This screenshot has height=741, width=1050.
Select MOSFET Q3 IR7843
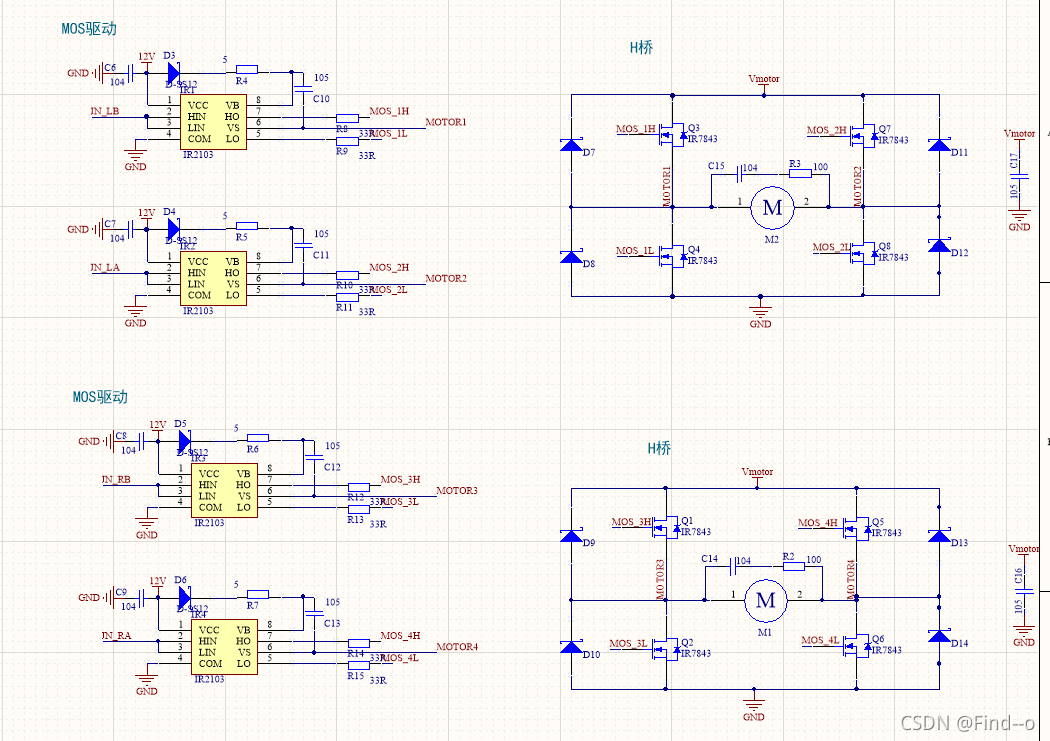(x=672, y=135)
